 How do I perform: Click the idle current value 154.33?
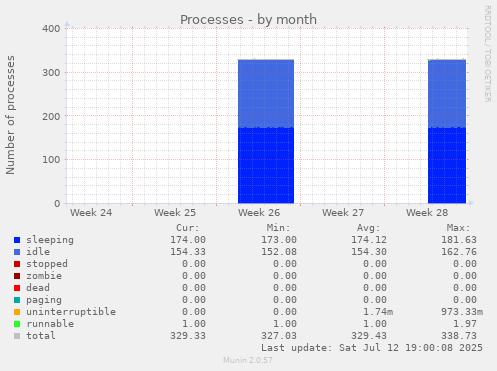pyautogui.click(x=188, y=252)
